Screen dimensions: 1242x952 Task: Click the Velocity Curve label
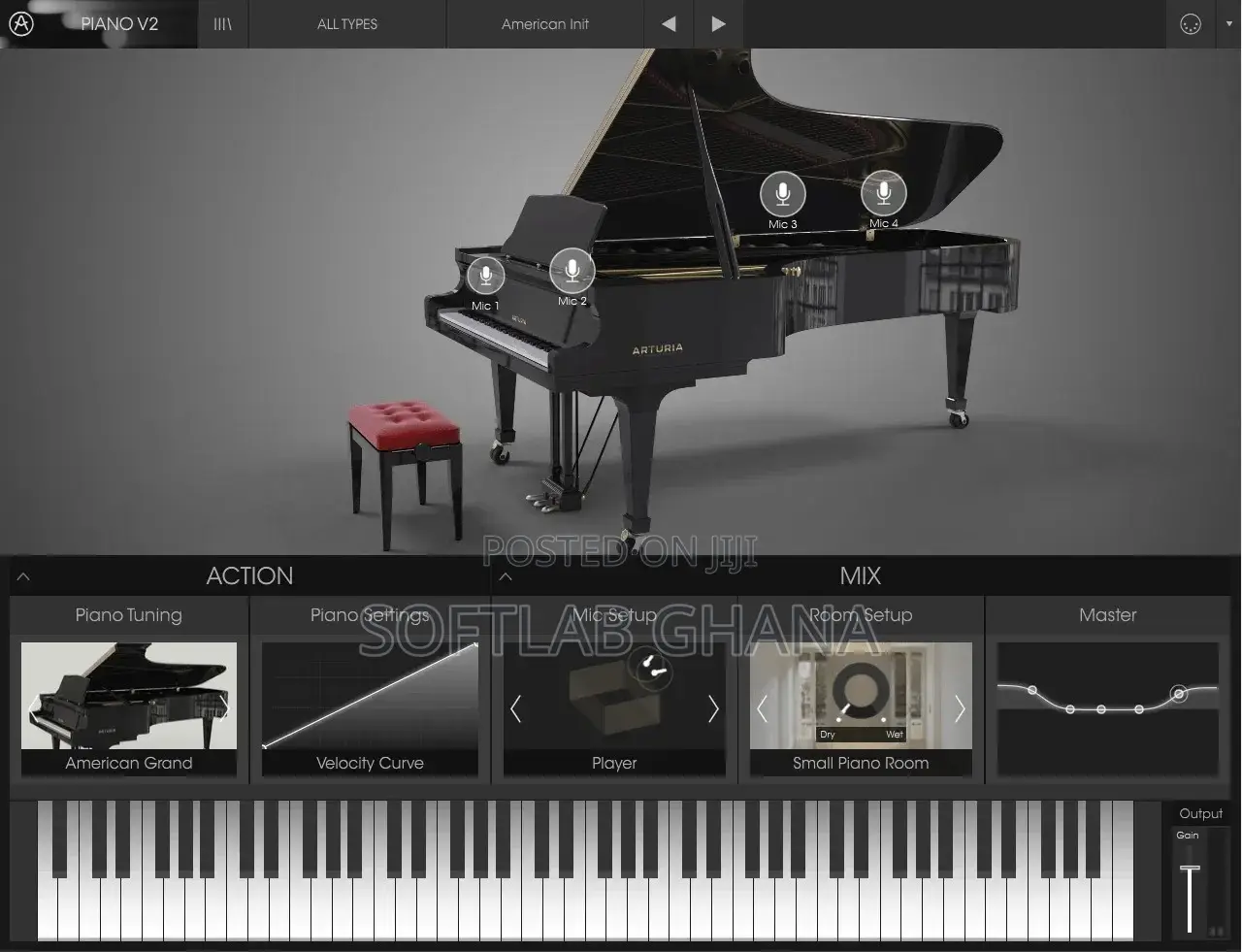pos(370,763)
